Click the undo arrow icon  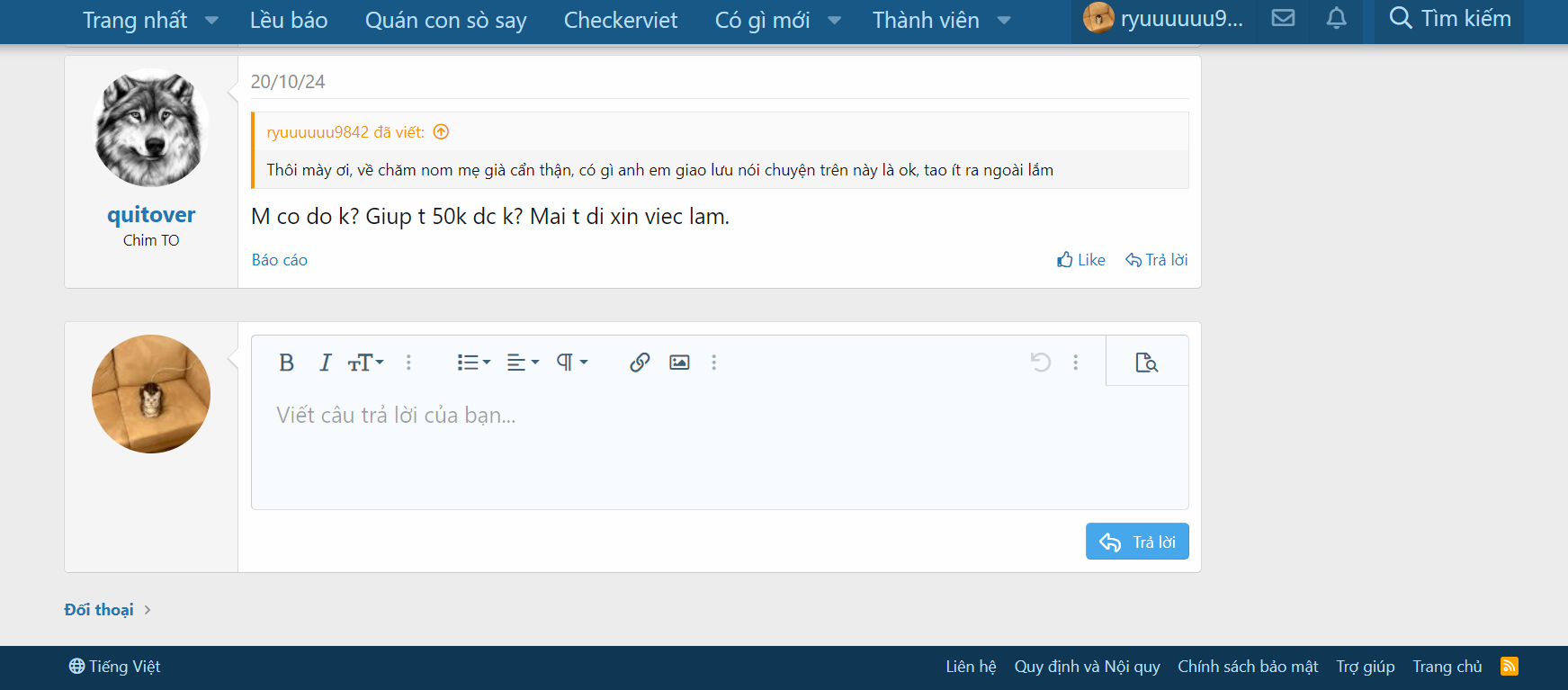click(1041, 363)
